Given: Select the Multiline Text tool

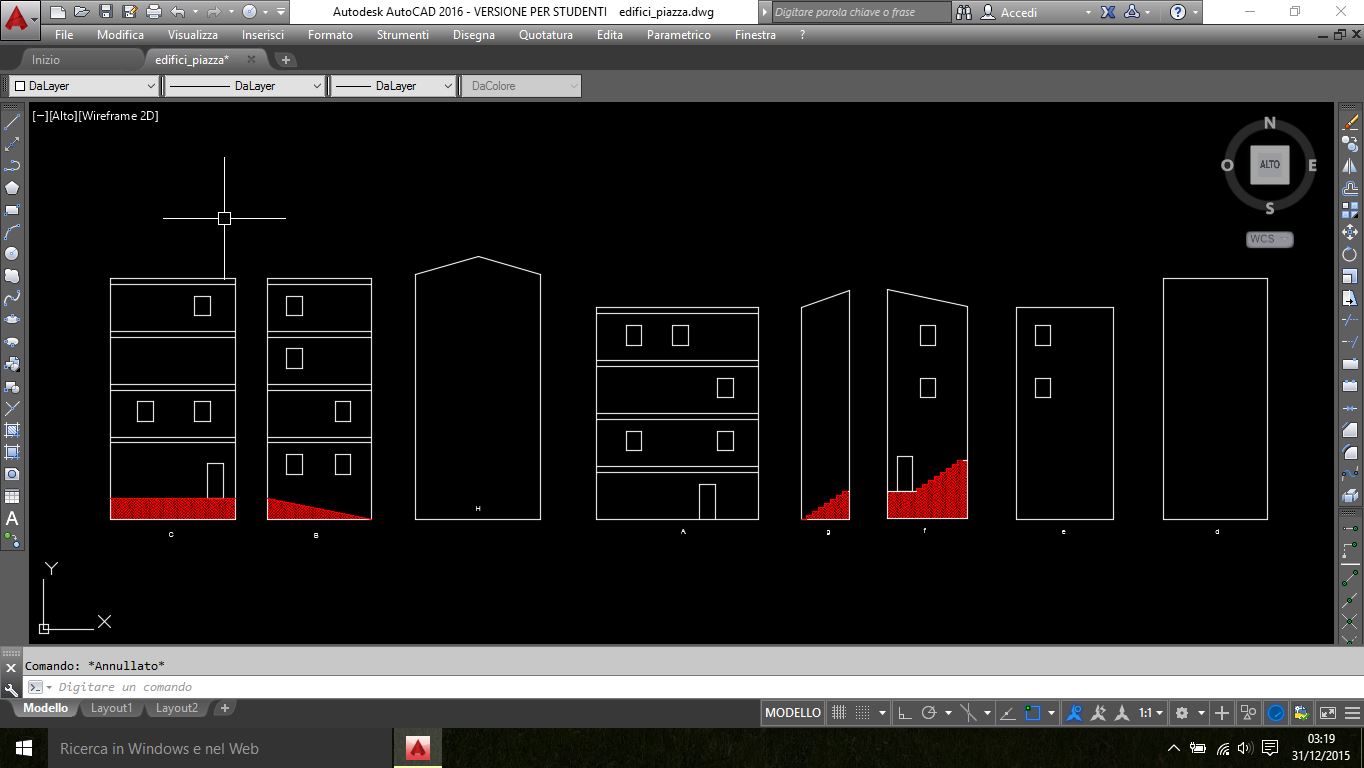Looking at the screenshot, I should coord(12,518).
